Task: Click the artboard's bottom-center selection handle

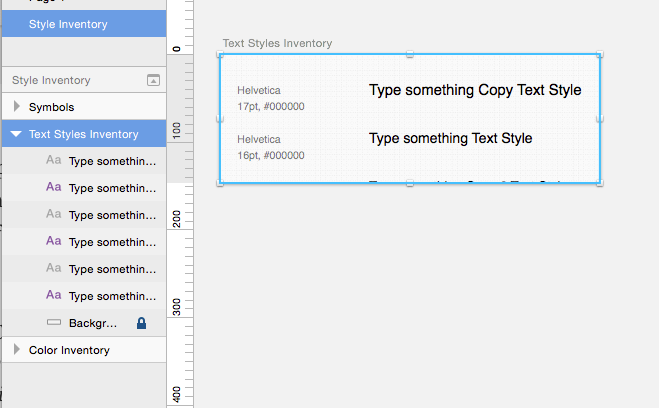Action: (410, 183)
